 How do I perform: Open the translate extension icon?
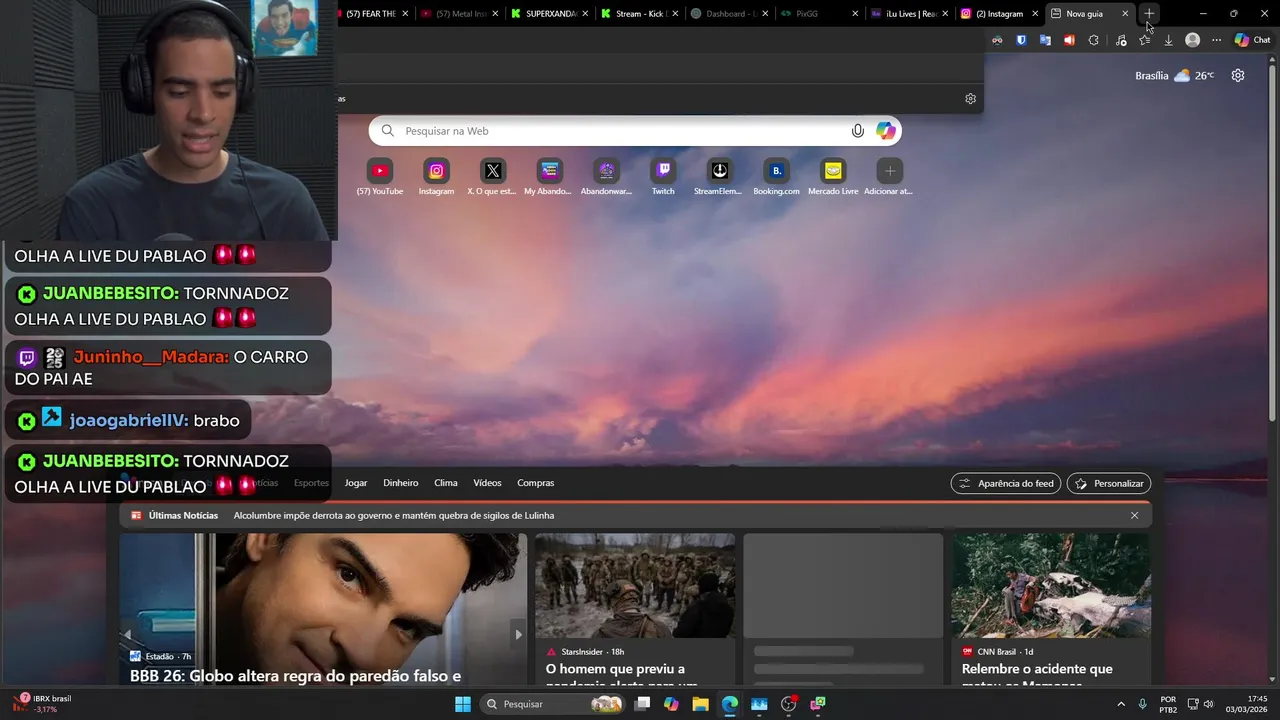[x=1045, y=40]
